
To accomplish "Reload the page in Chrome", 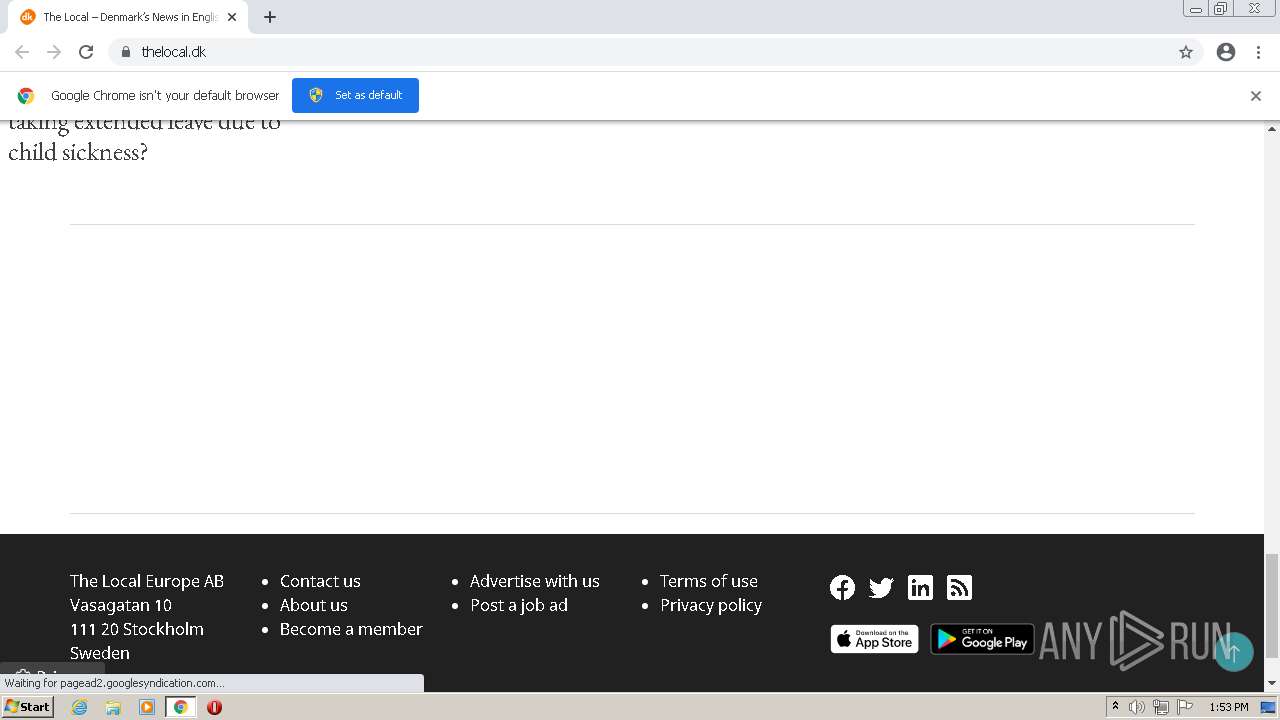I will [86, 52].
